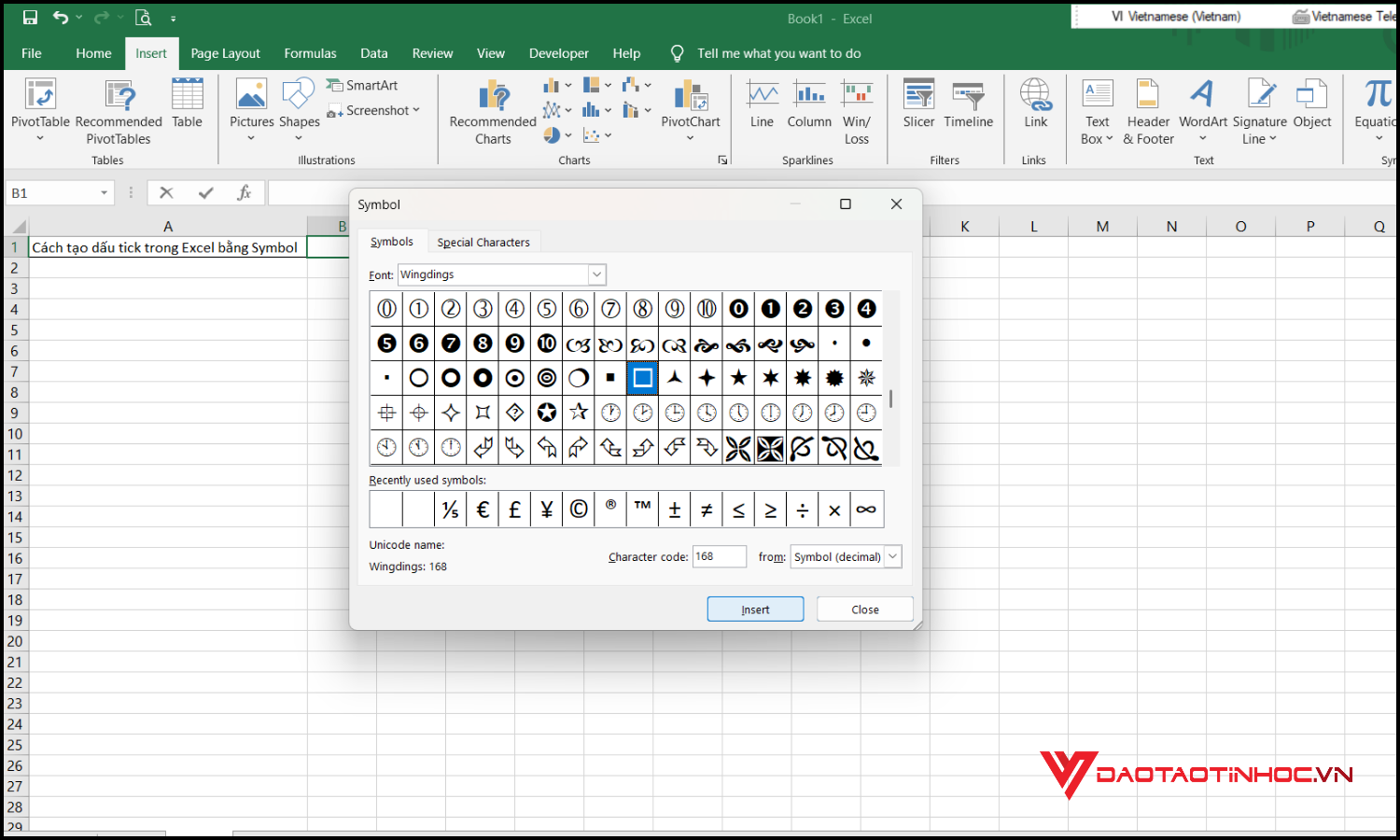This screenshot has height=840, width=1400.
Task: Close the Symbol dialog with the Close button
Action: point(864,609)
